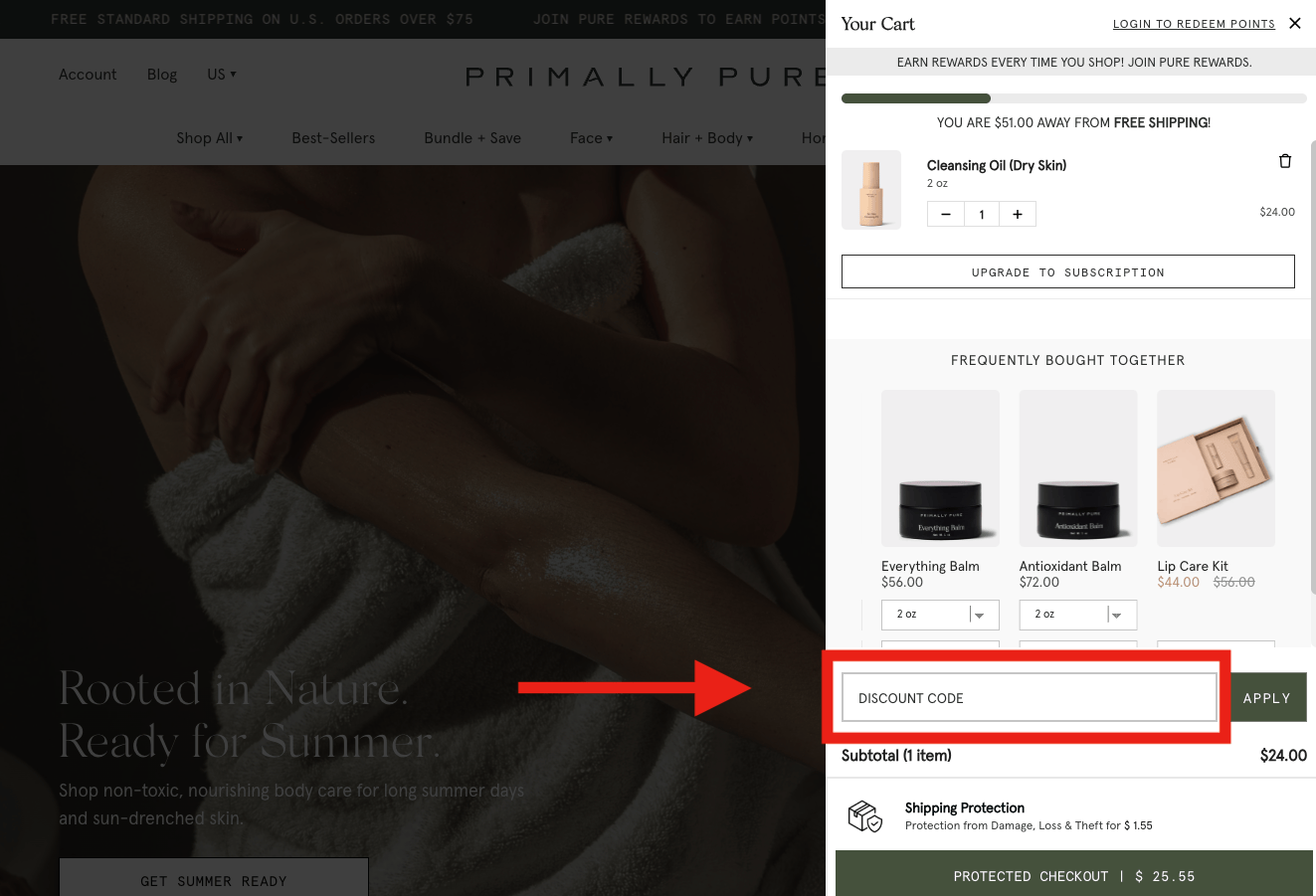Open Everything Balm size dropdown
The height and width of the screenshot is (896, 1316).
point(940,615)
